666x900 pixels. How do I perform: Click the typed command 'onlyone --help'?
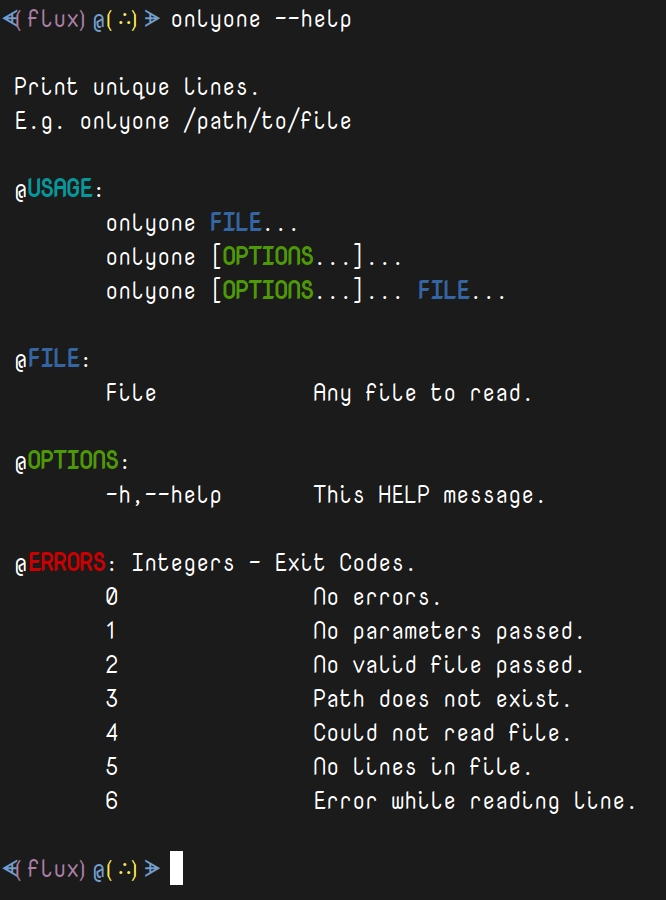pos(261,20)
